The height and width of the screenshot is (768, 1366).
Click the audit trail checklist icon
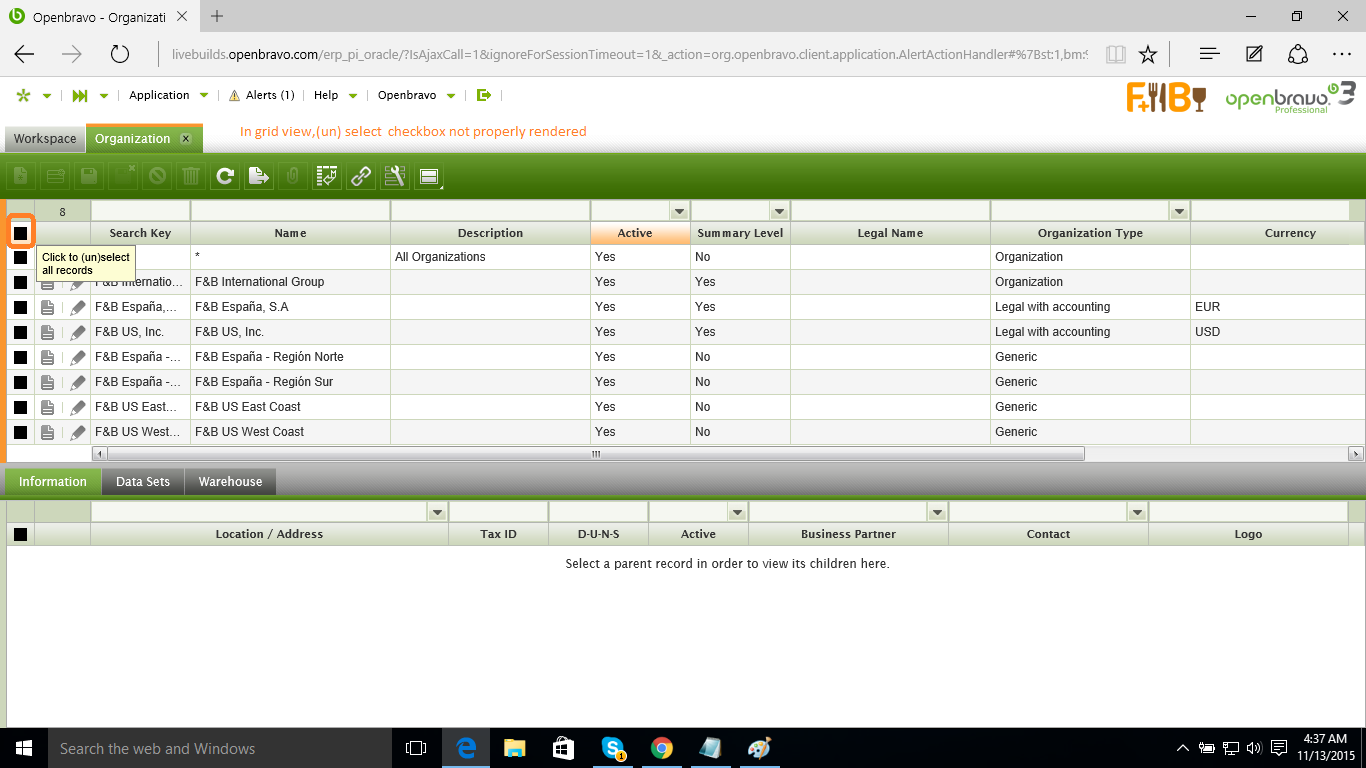pyautogui.click(x=327, y=177)
